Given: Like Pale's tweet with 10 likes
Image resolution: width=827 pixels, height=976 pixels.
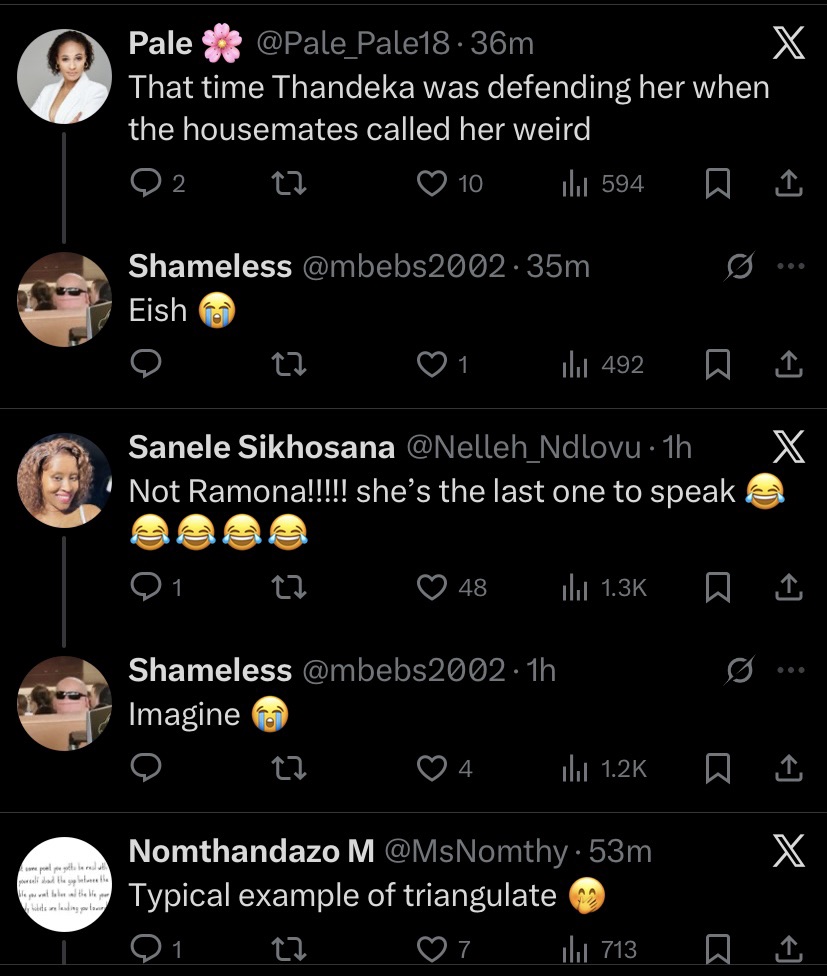Looking at the screenshot, I should click(x=431, y=184).
